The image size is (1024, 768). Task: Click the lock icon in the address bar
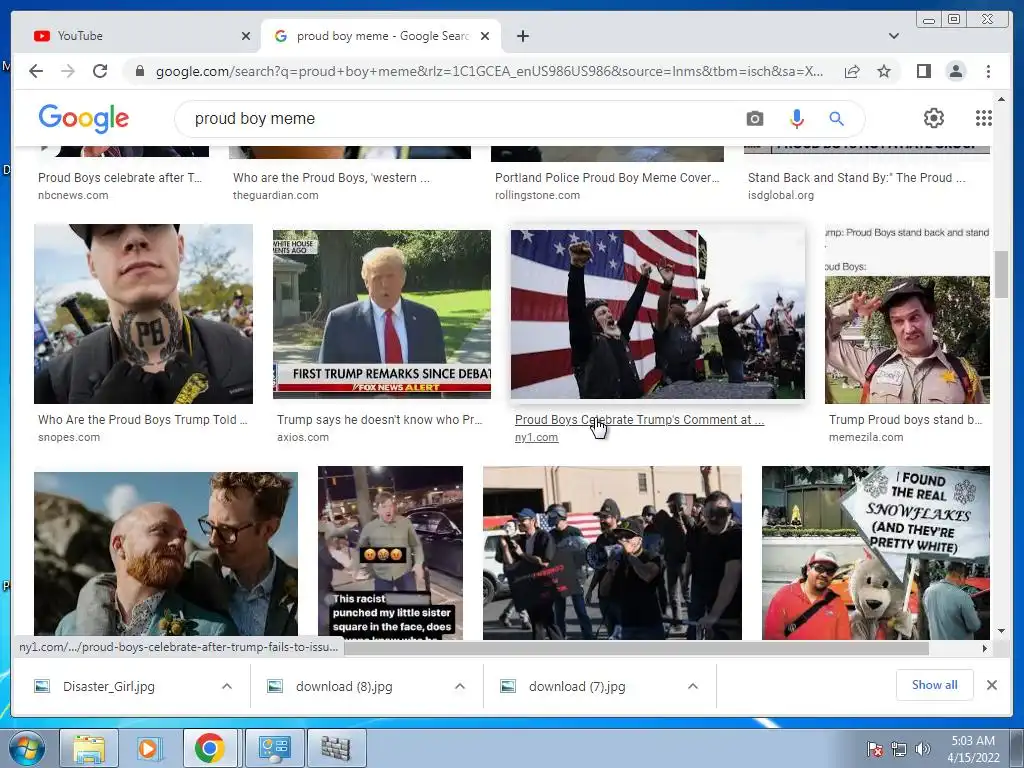[x=139, y=71]
